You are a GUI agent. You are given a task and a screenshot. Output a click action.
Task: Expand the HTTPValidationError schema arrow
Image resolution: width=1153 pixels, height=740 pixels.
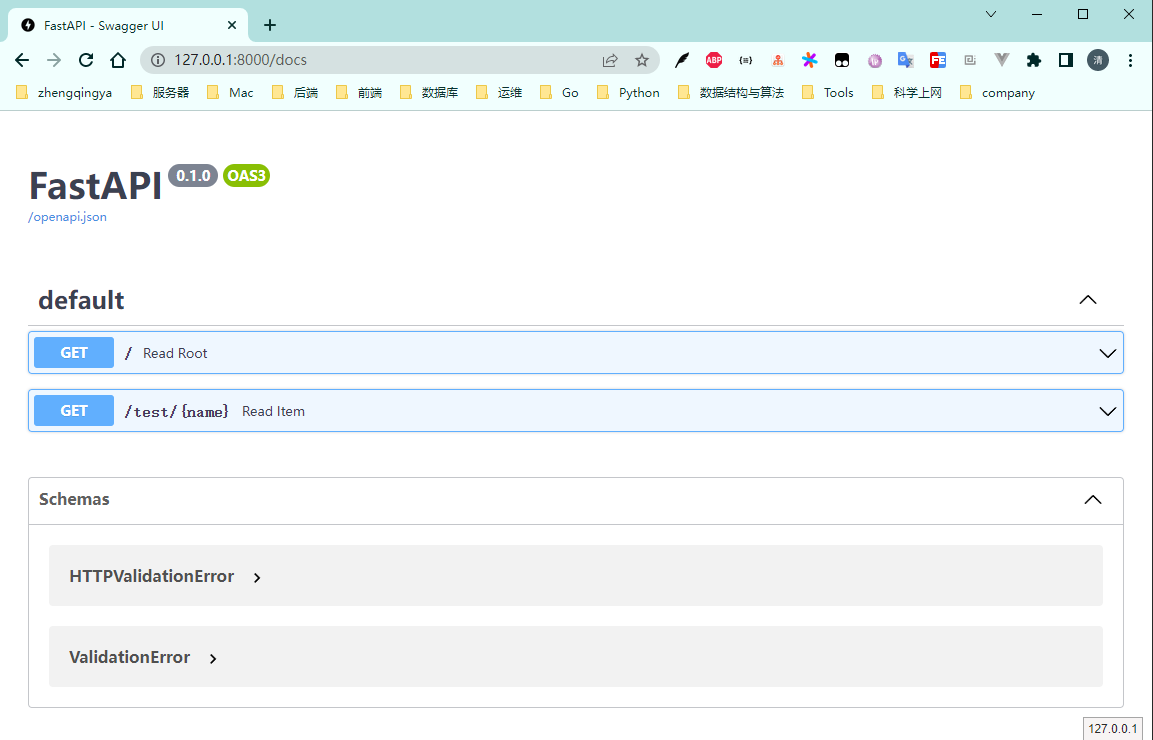tap(257, 577)
